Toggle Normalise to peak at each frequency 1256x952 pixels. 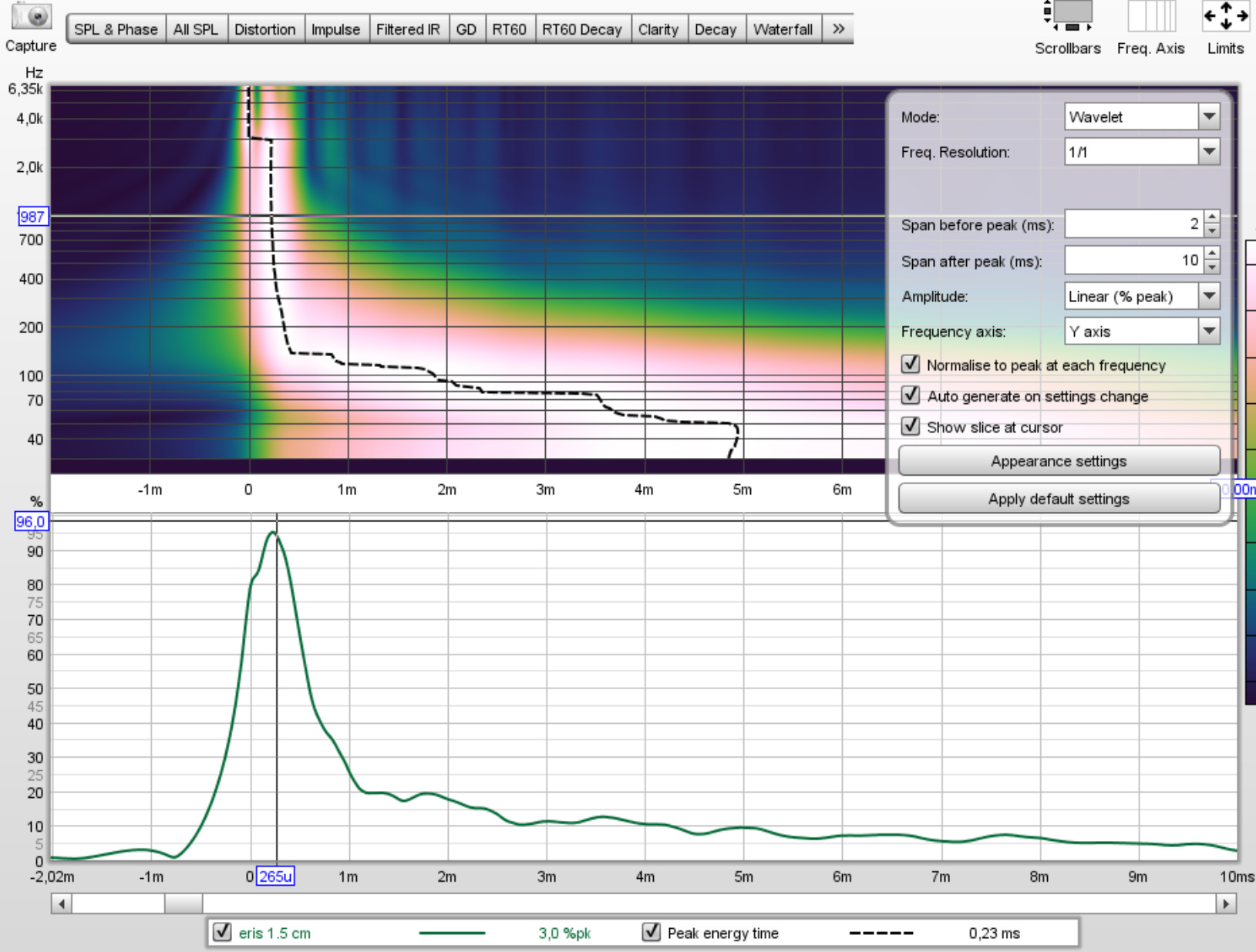coord(911,364)
